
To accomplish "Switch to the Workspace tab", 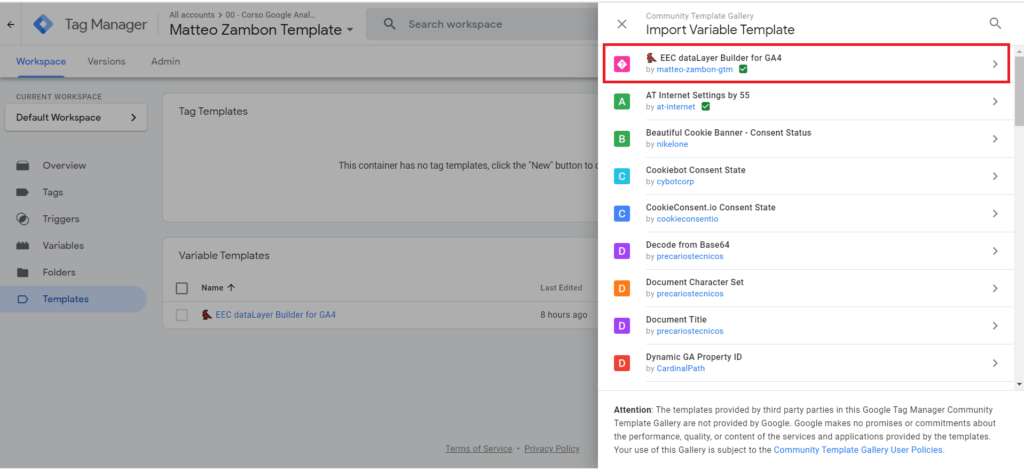I will (x=40, y=61).
